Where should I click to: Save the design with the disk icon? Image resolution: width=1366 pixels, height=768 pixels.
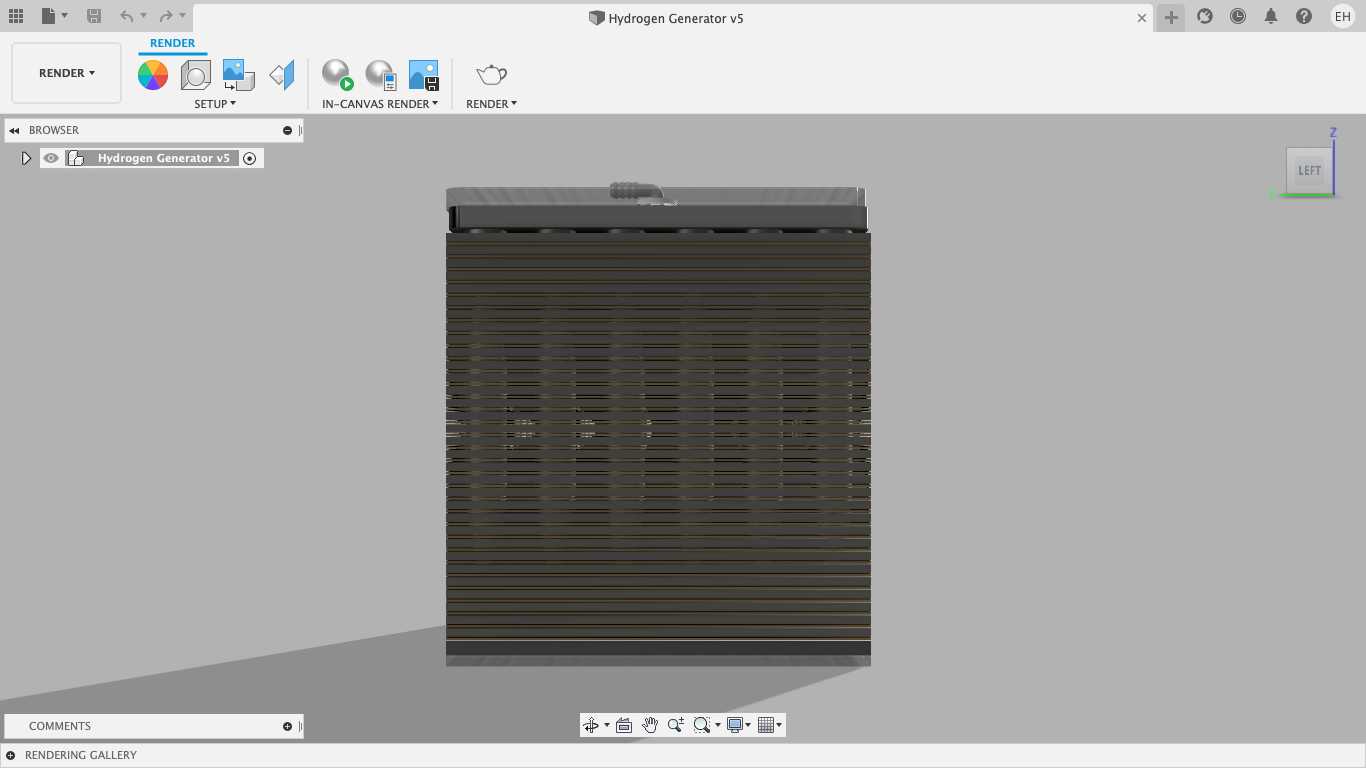(94, 16)
